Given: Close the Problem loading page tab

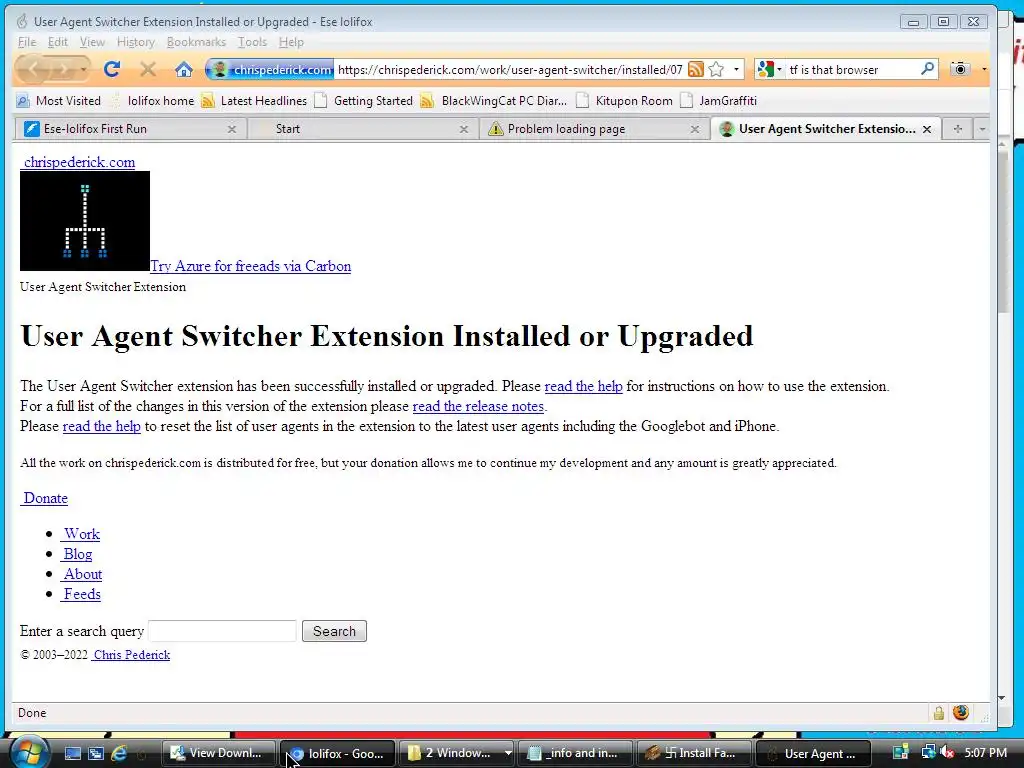Looking at the screenshot, I should pyautogui.click(x=695, y=129).
